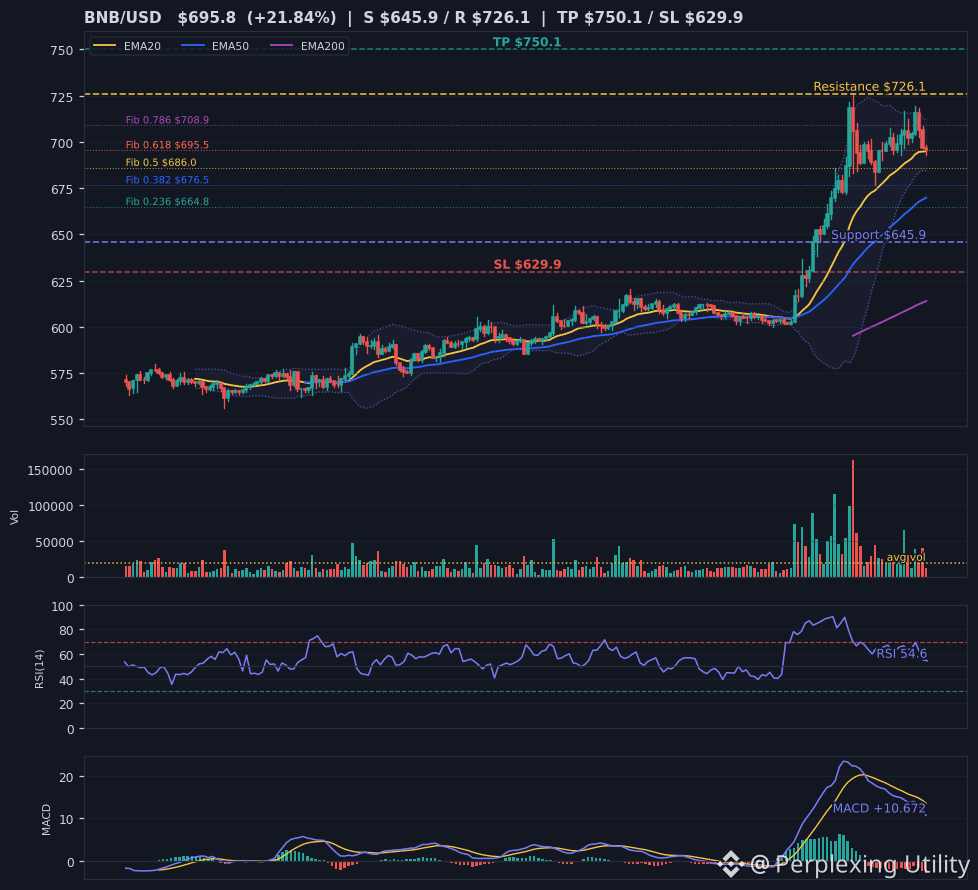The width and height of the screenshot is (978, 890).
Task: Click the 'BNB/USD' title text
Action: 123,17
